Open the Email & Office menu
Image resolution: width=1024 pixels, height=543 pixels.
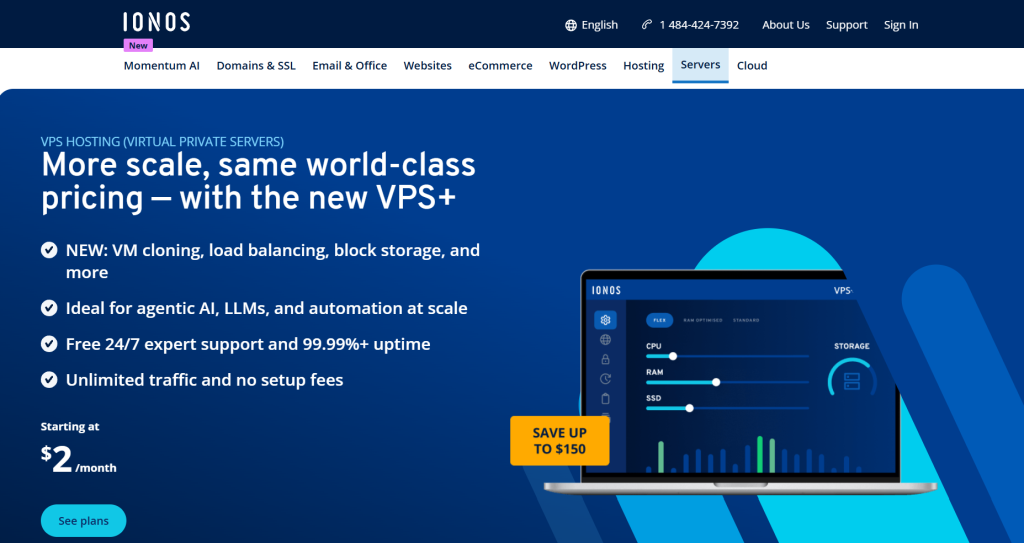(349, 65)
